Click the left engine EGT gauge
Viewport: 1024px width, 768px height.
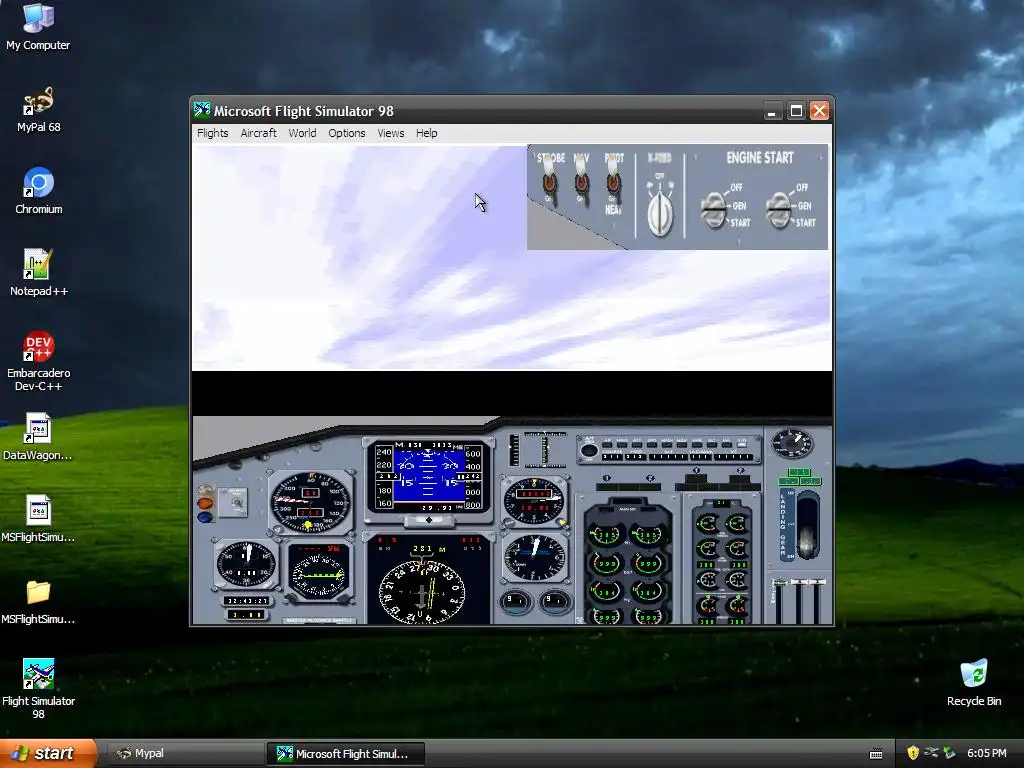(x=605, y=563)
